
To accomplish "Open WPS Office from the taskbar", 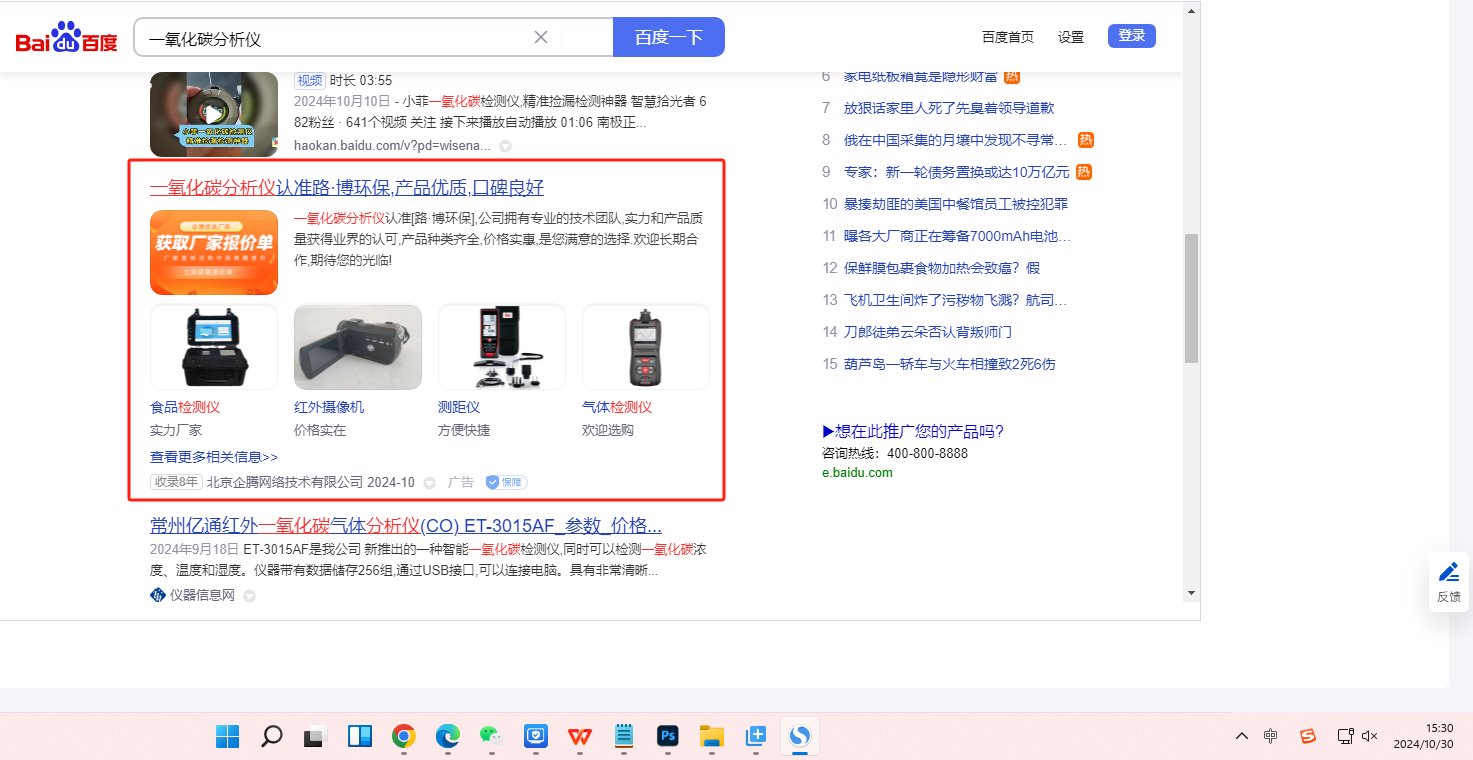I will click(x=579, y=737).
